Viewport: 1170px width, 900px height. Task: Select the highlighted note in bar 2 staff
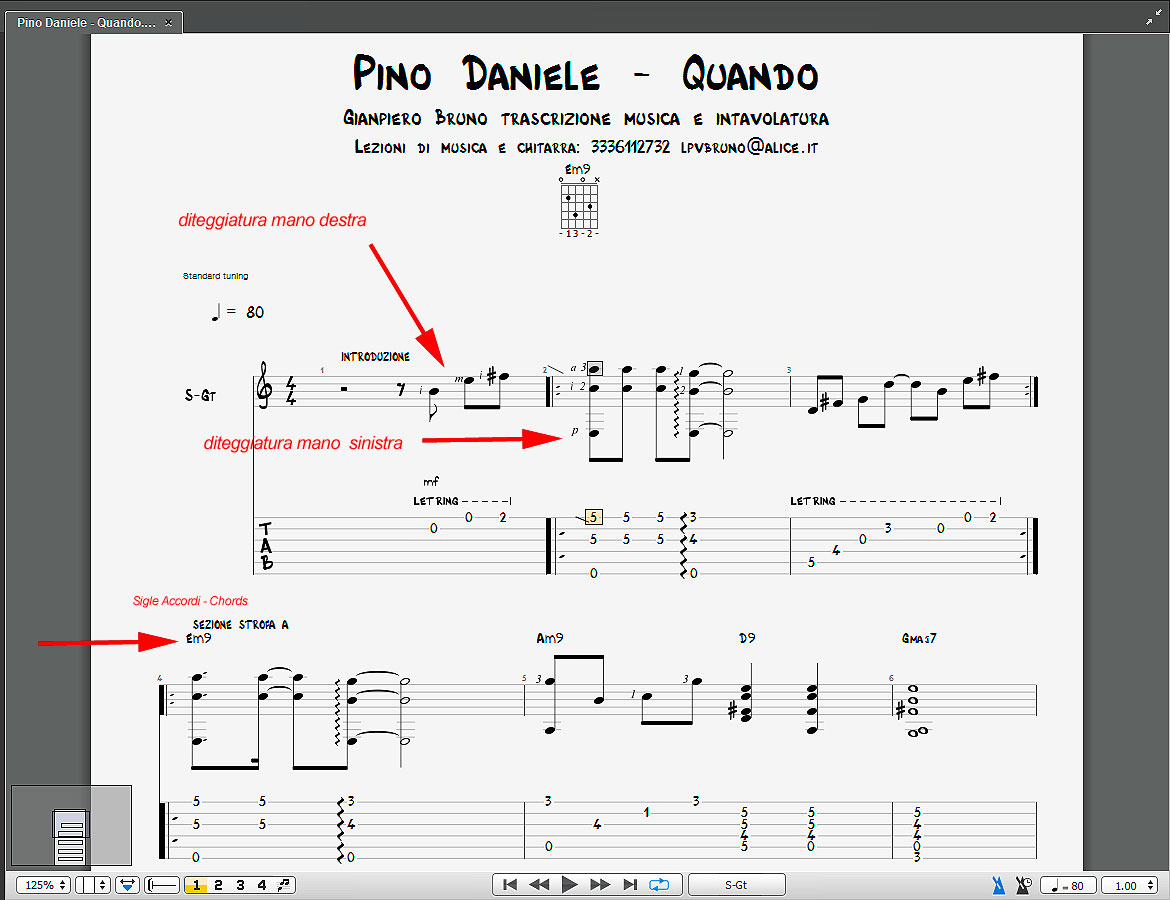click(x=595, y=369)
